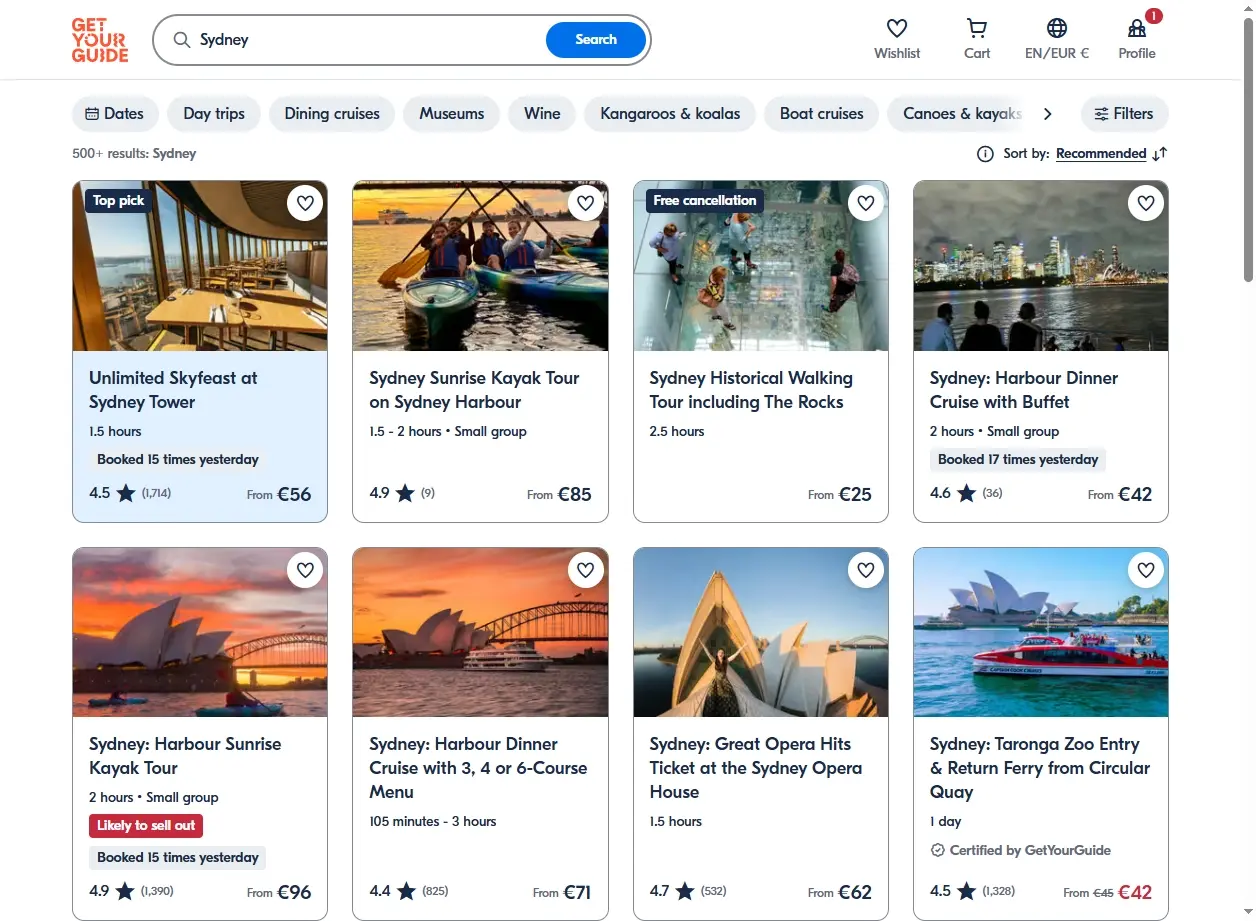Wishlist the Harbour Sunrise Kayak Tour card
Viewport: 1256px width, 921px height.
(x=305, y=570)
